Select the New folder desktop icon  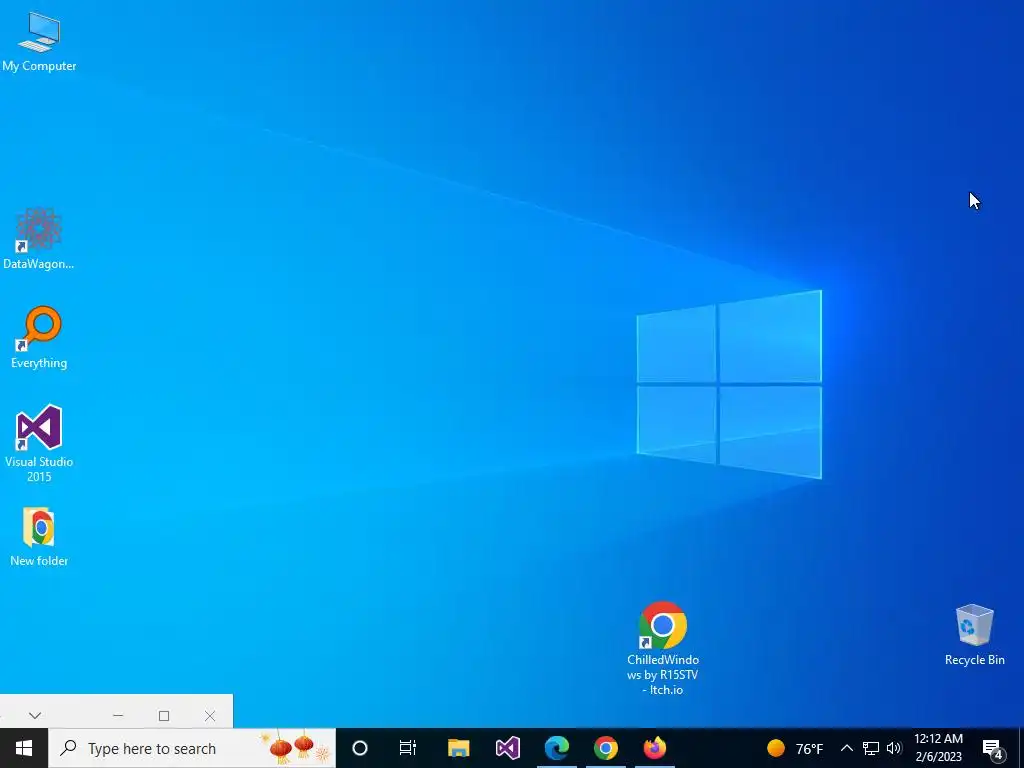[39, 536]
